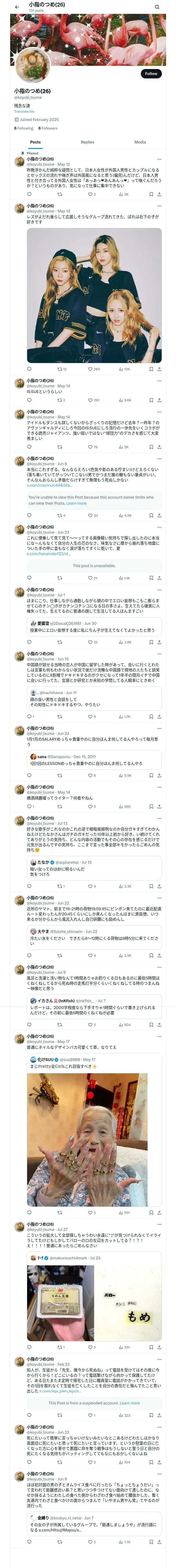176x1568 pixels.
Task: Open the group photo in baseball jerseys
Action: (94, 295)
